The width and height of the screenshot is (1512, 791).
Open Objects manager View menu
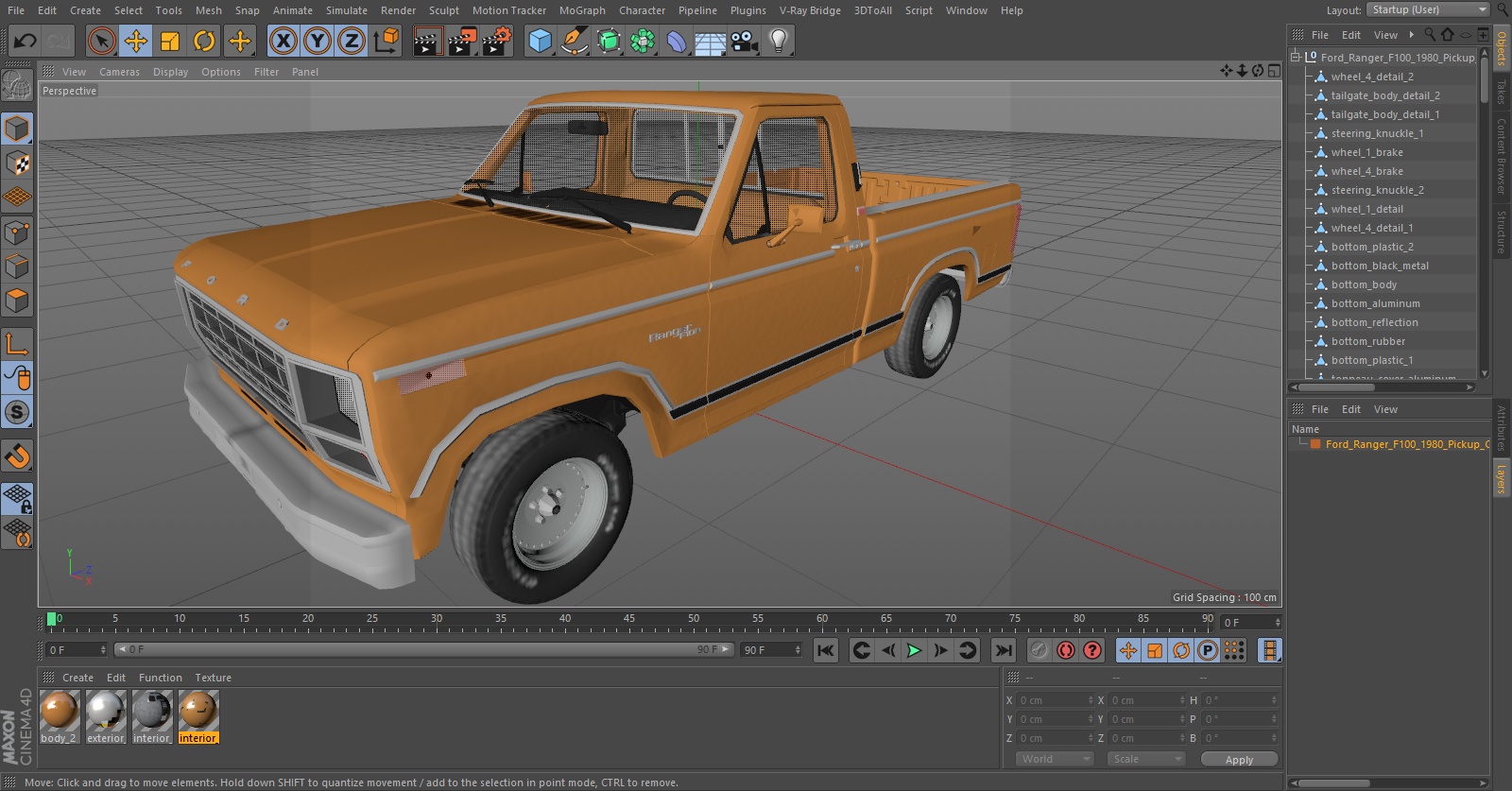[x=1385, y=35]
